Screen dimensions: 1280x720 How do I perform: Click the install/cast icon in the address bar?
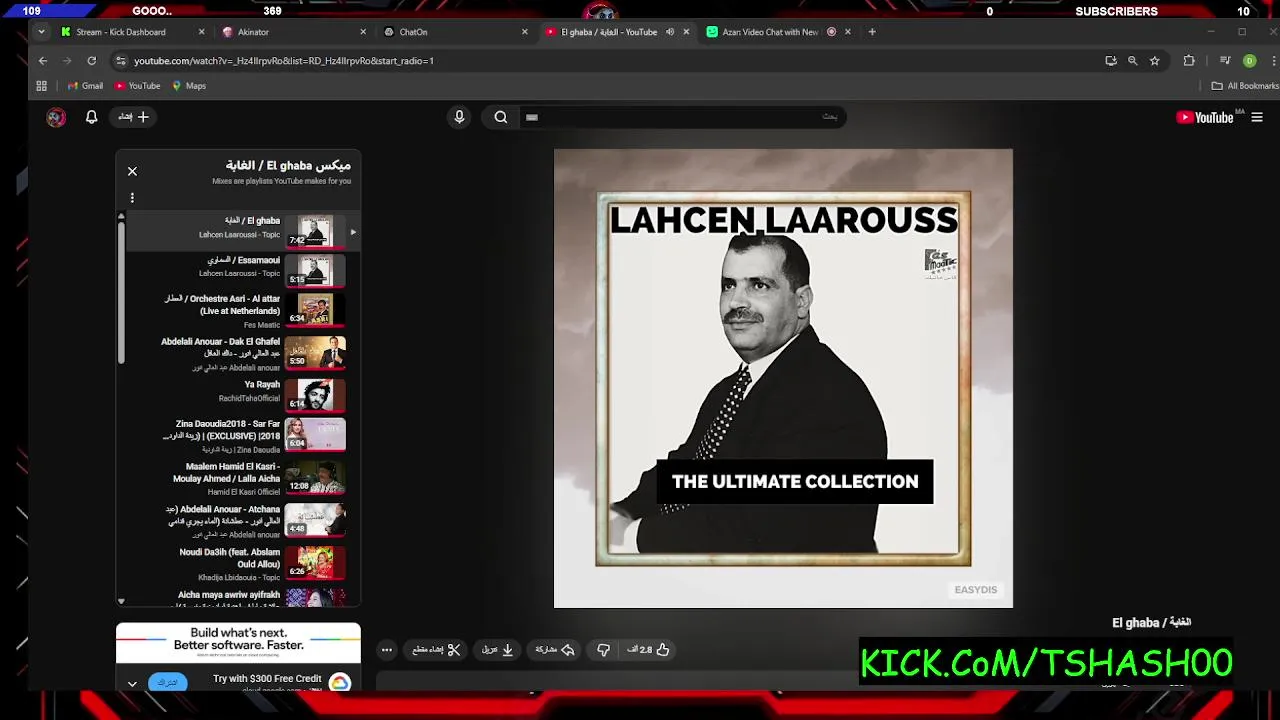(1110, 61)
